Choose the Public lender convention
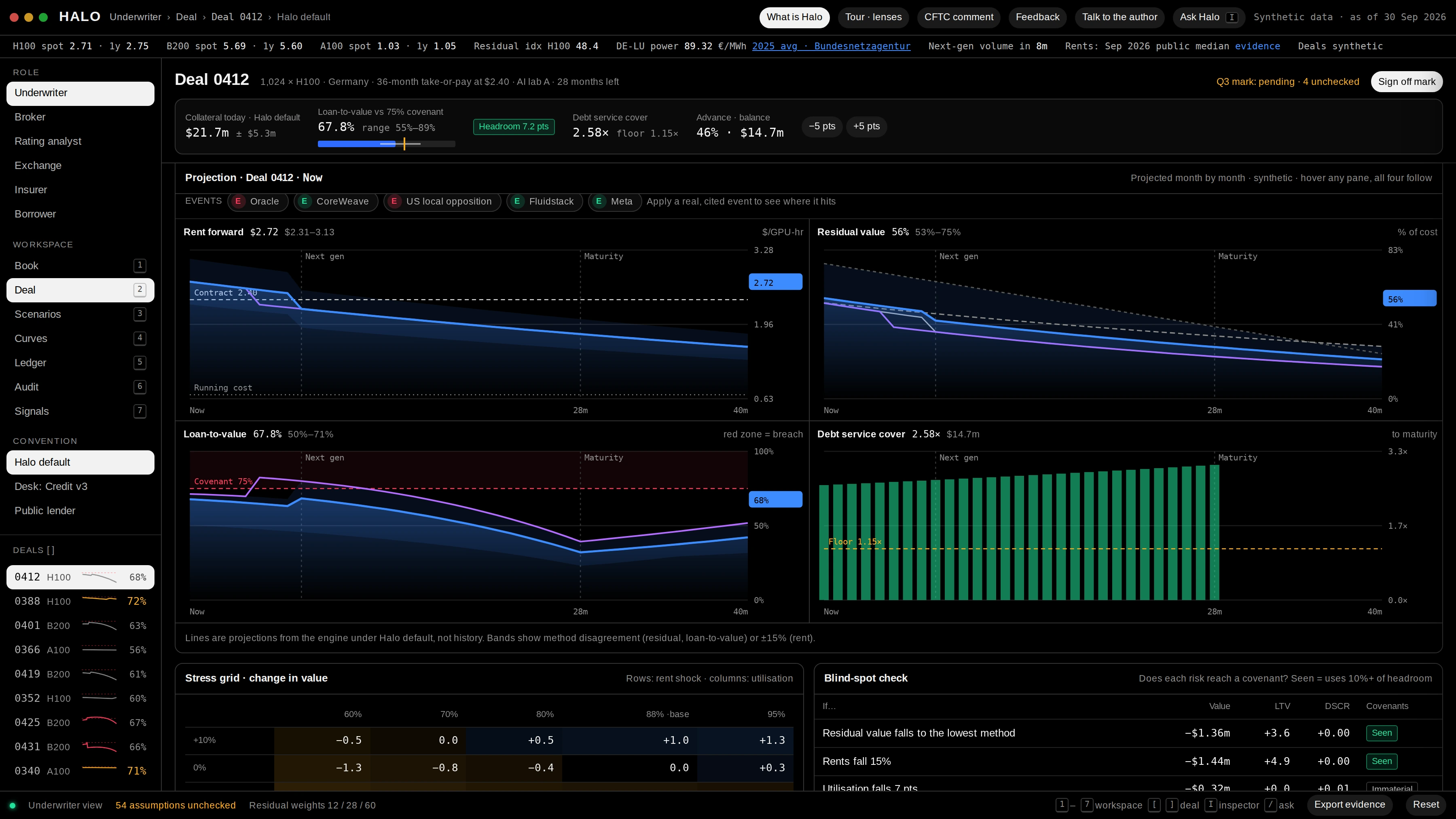Image resolution: width=1456 pixels, height=819 pixels. point(80,511)
